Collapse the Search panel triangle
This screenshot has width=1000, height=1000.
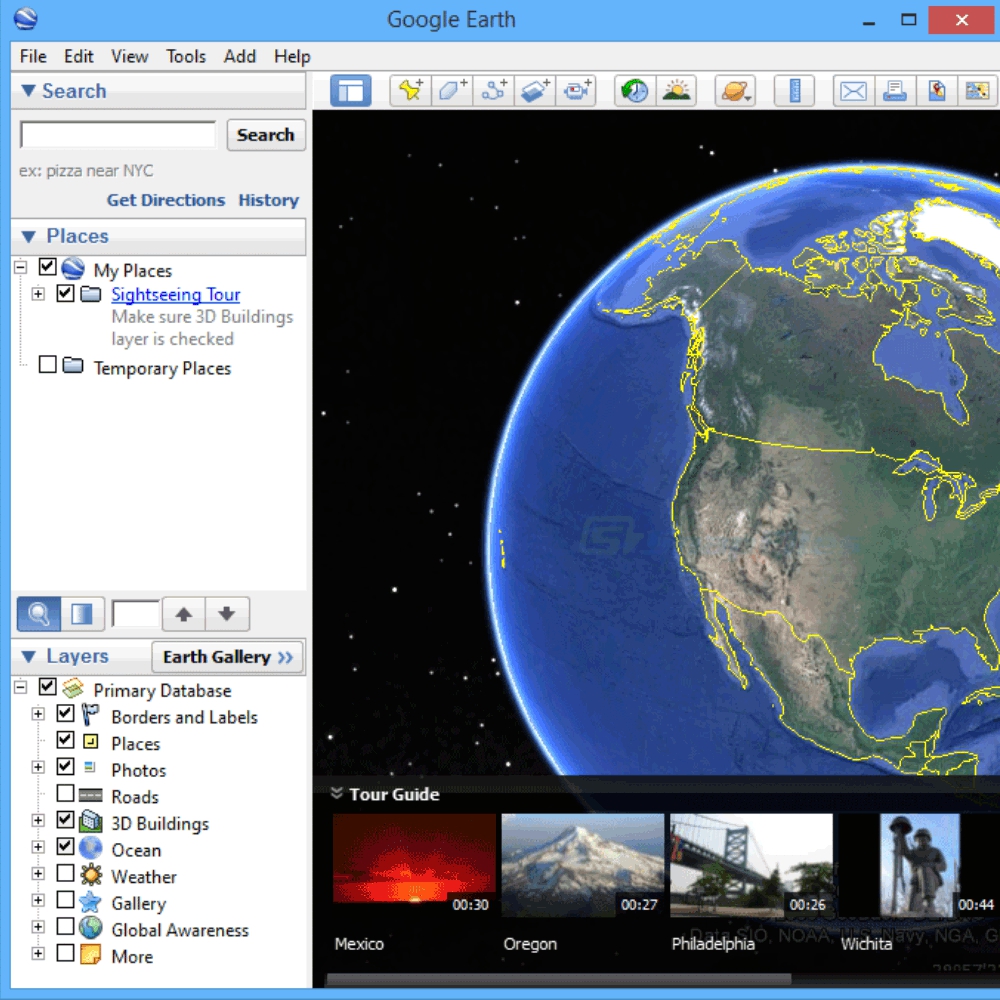28,91
